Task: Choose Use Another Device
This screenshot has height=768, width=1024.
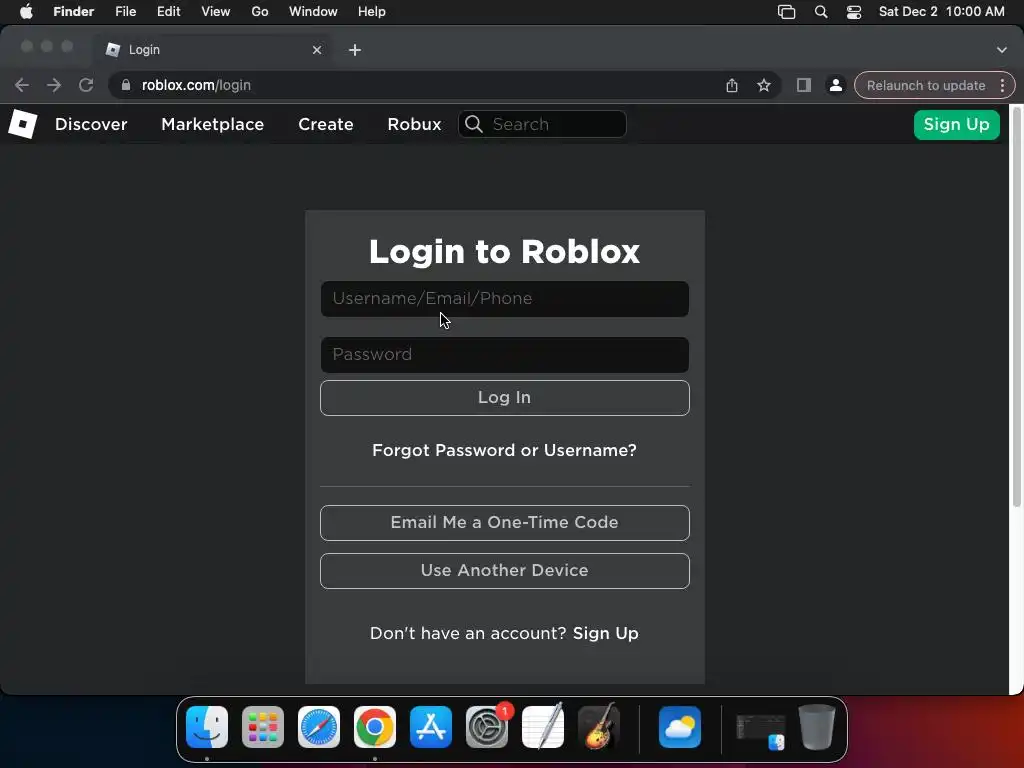Action: click(x=504, y=571)
